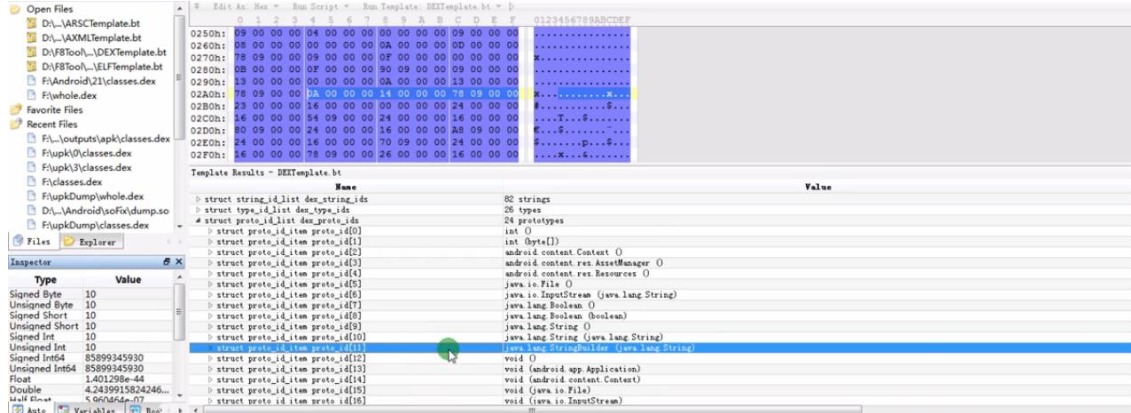Select the proto_id[5] struct row
This screenshot has width=1131, height=413.
[659, 284]
